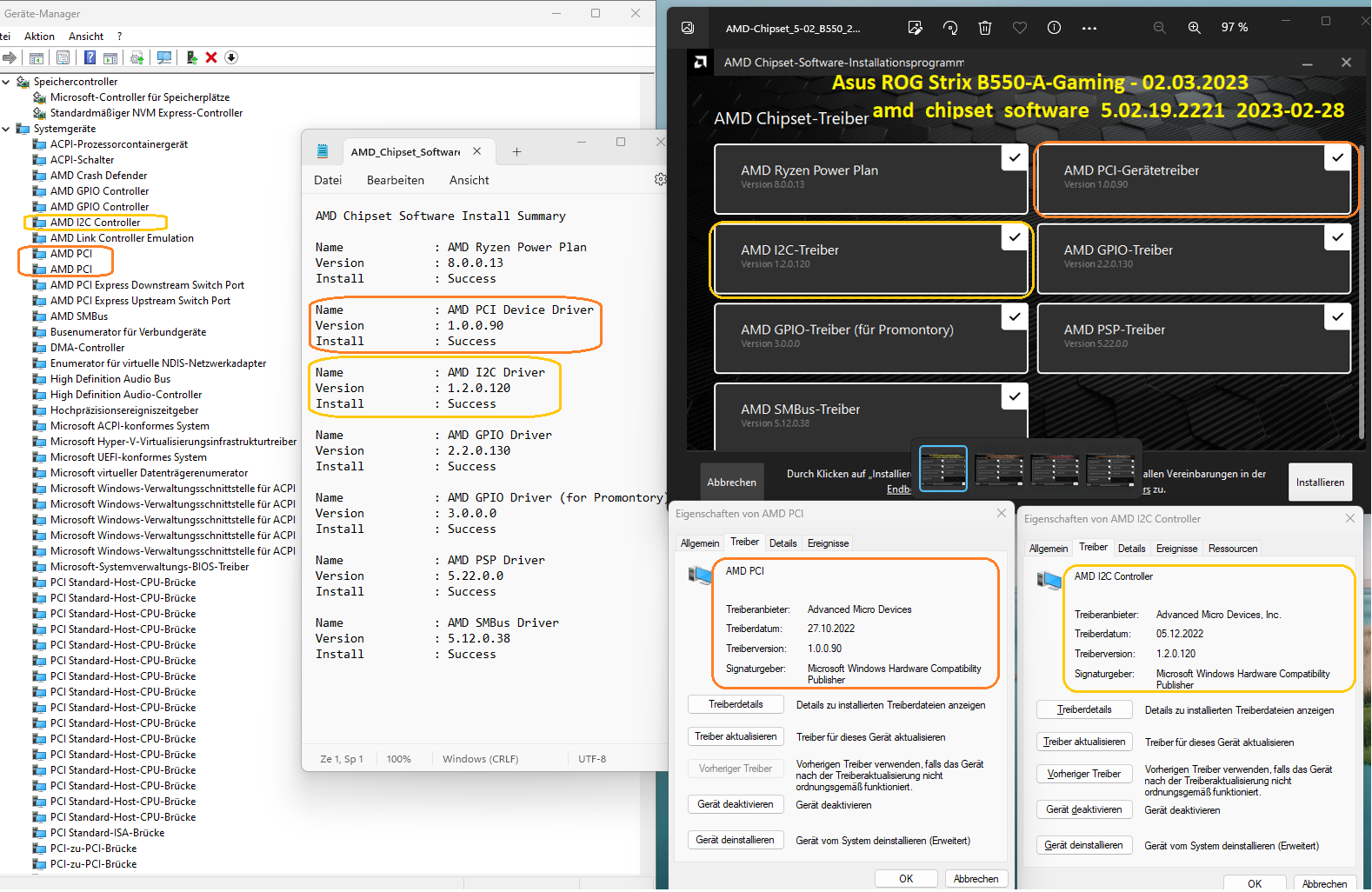Click the 97 % zoom level in Photos

1235,28
